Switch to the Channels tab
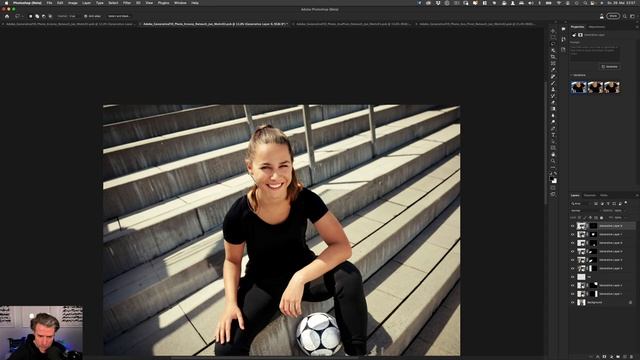 click(589, 196)
